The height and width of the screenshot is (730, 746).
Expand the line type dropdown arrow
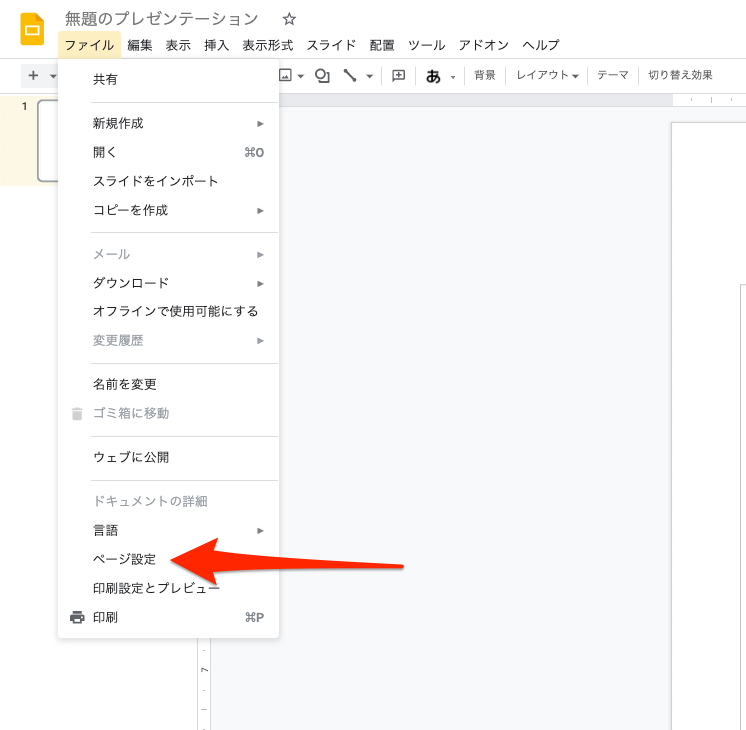point(369,76)
